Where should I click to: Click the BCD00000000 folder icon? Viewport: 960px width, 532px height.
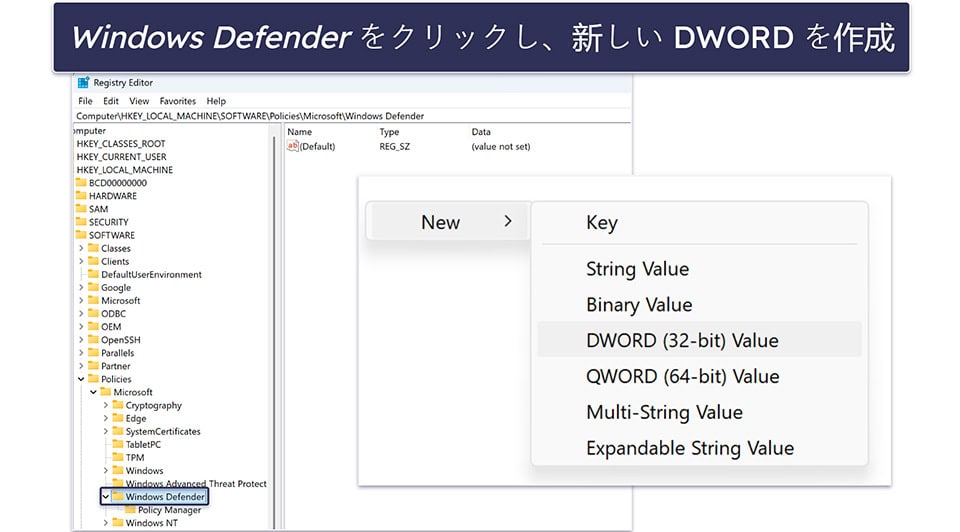[81, 182]
